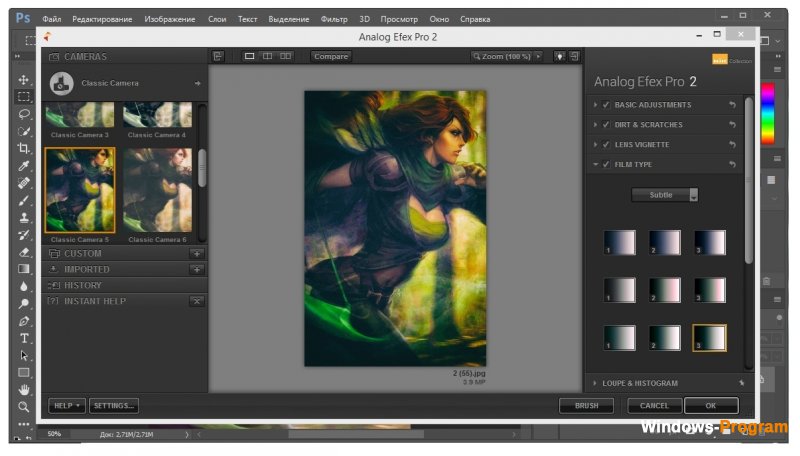The image size is (800, 456).
Task: Open the Изображение menu
Action: coord(169,19)
